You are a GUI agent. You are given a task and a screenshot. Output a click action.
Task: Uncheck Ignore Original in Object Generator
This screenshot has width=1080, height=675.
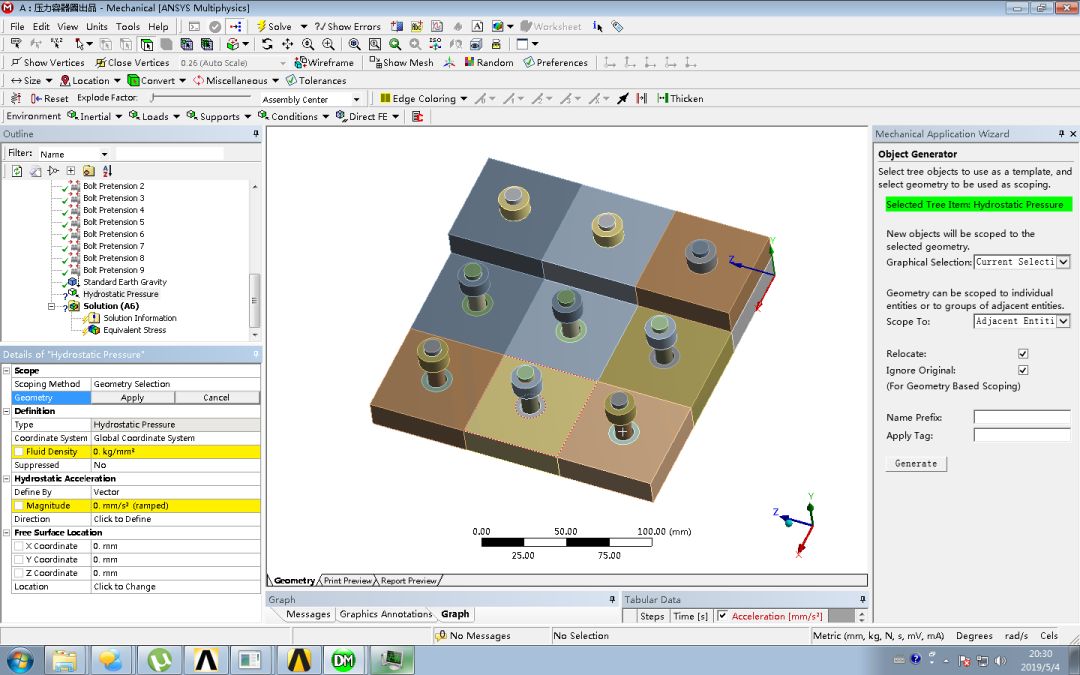click(x=1024, y=369)
